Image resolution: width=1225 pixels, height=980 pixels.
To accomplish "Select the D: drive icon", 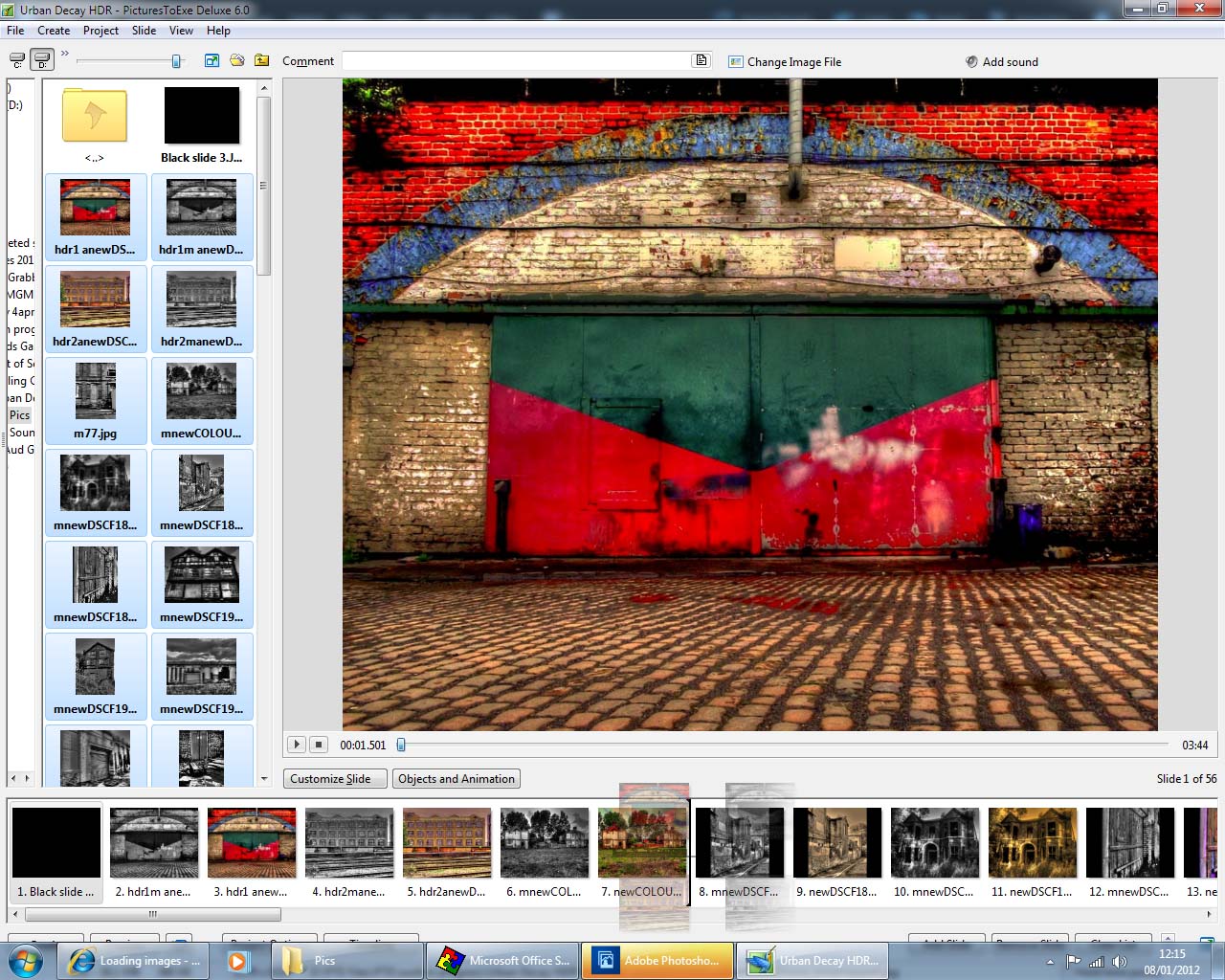I will click(42, 60).
